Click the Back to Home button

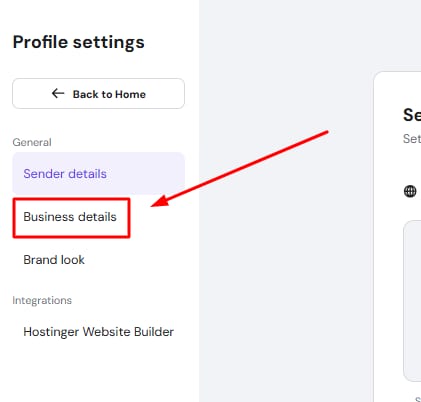98,94
